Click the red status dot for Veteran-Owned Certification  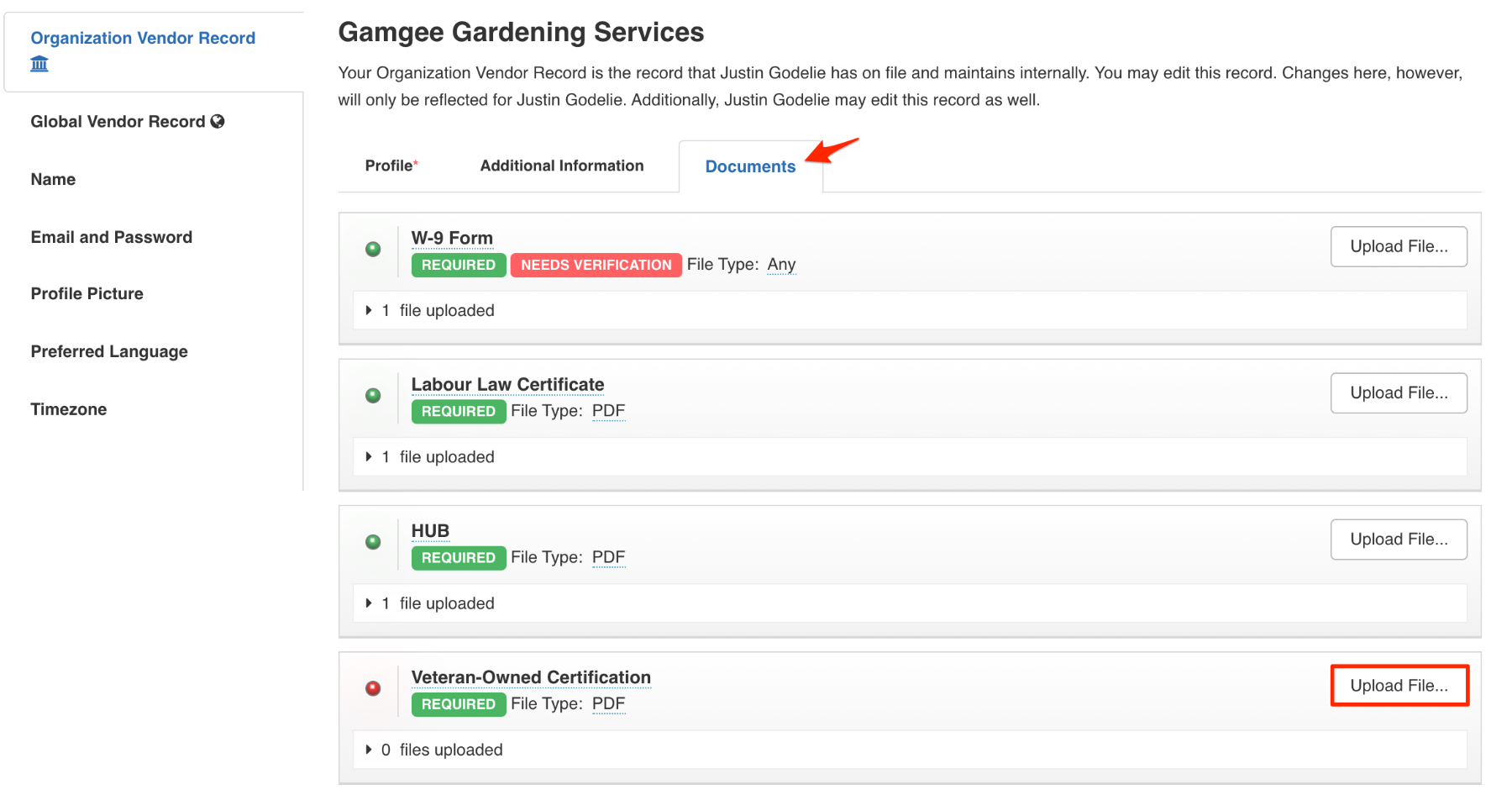pos(374,688)
